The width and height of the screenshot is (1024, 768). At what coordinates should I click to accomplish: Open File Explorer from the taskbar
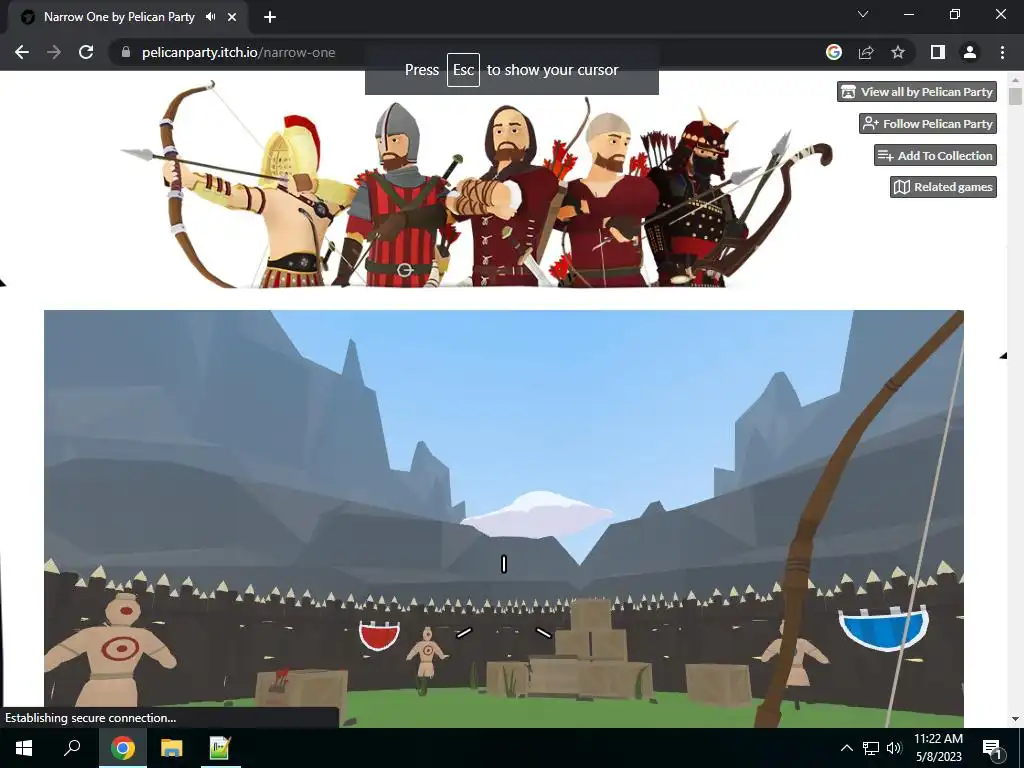(172, 748)
